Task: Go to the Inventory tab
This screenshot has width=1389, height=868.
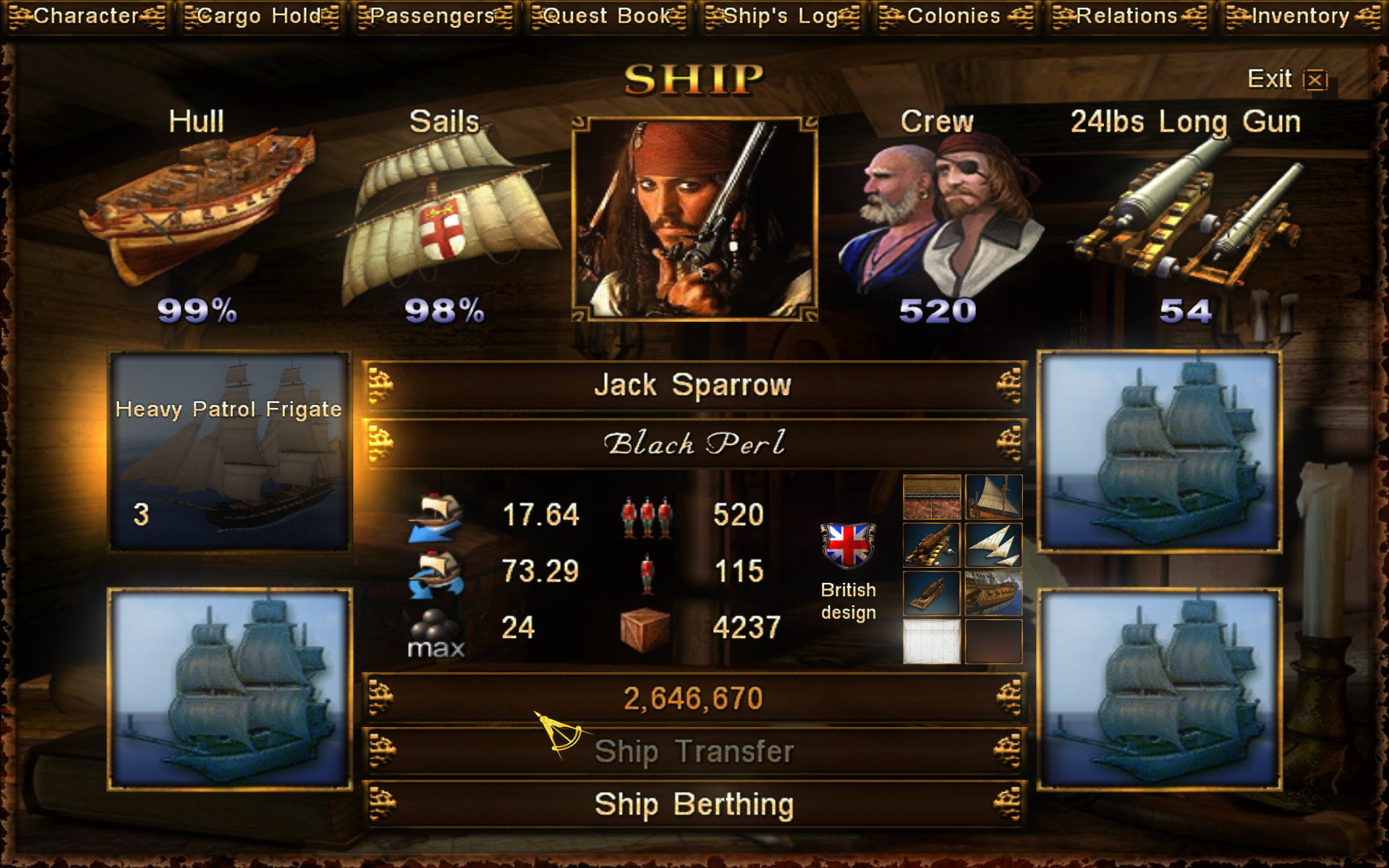Action: [1302, 16]
